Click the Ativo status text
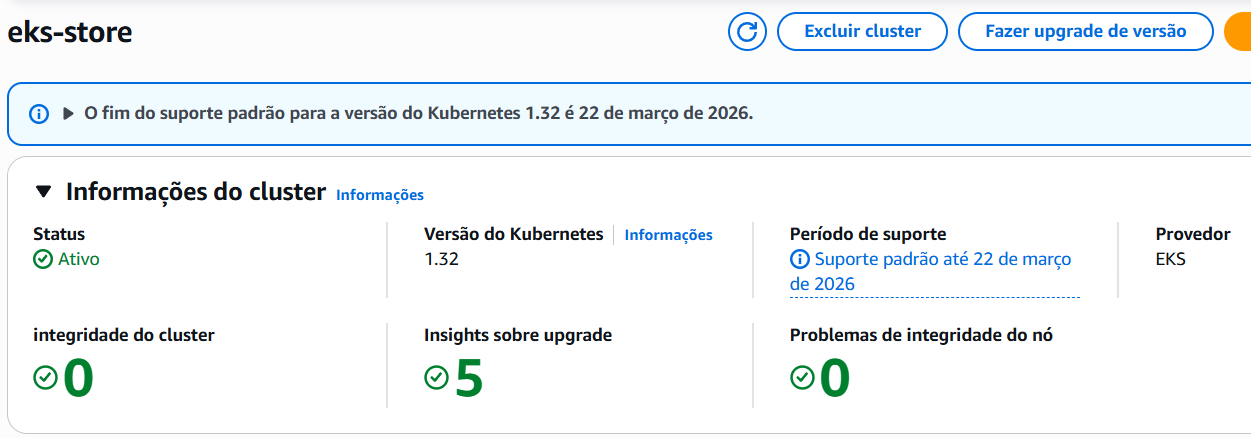This screenshot has height=438, width=1251. pyautogui.click(x=78, y=260)
